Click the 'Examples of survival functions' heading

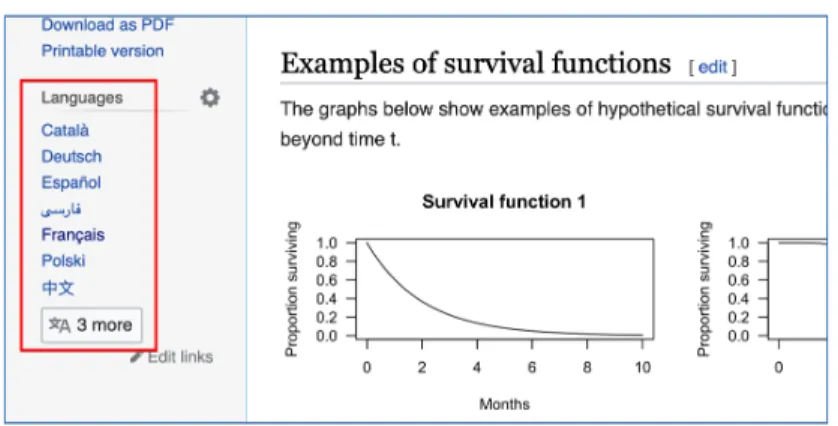[x=475, y=64]
